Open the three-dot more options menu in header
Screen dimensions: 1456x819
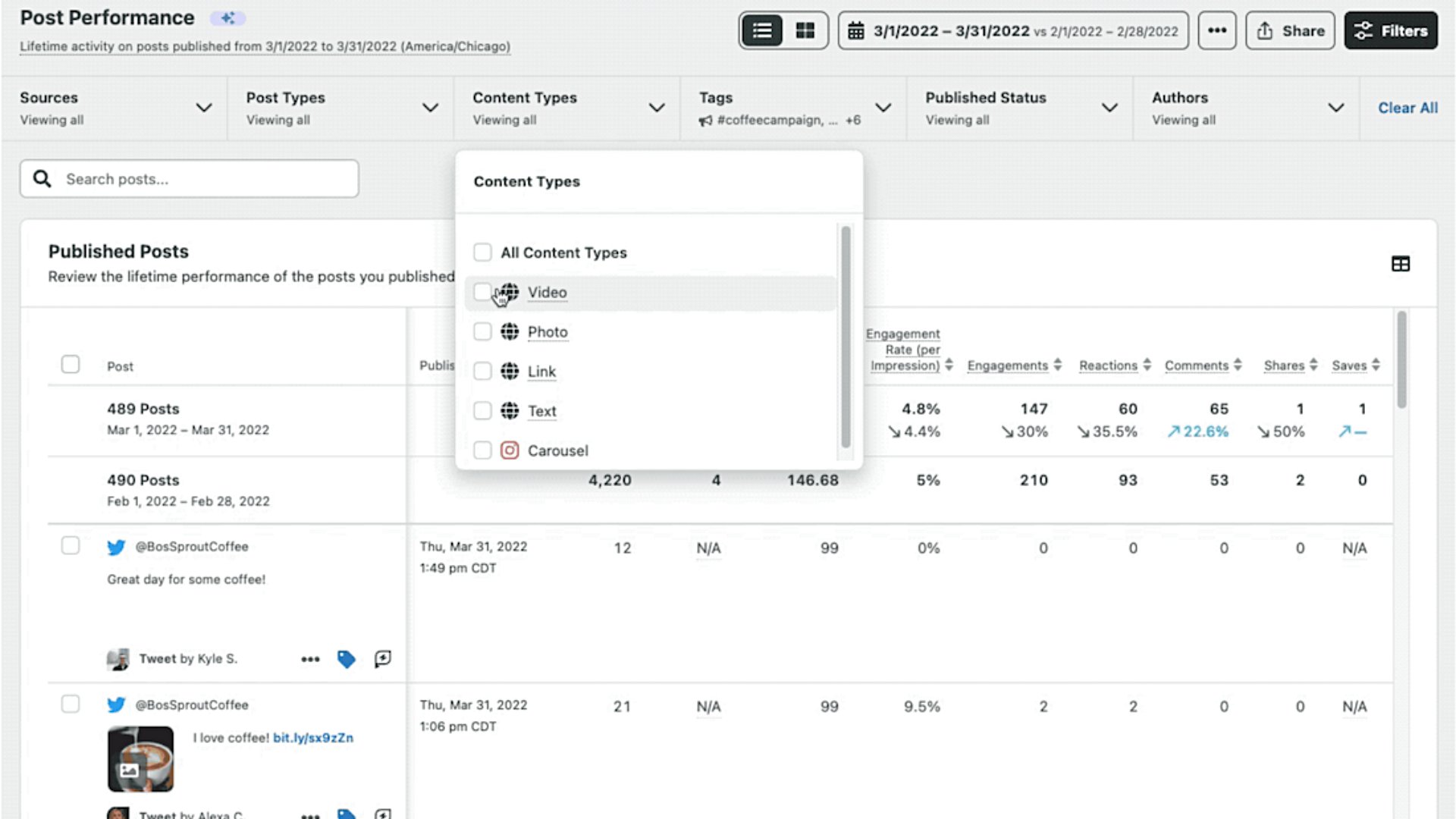point(1216,31)
